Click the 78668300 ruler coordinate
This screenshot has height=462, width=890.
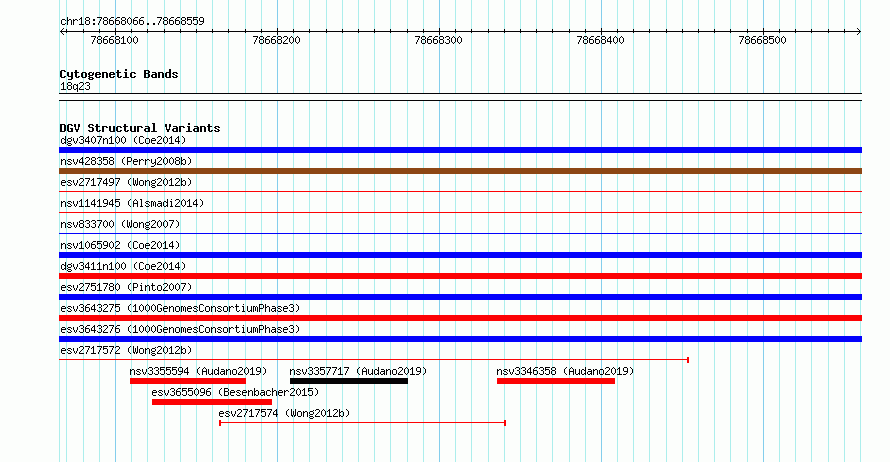click(438, 40)
